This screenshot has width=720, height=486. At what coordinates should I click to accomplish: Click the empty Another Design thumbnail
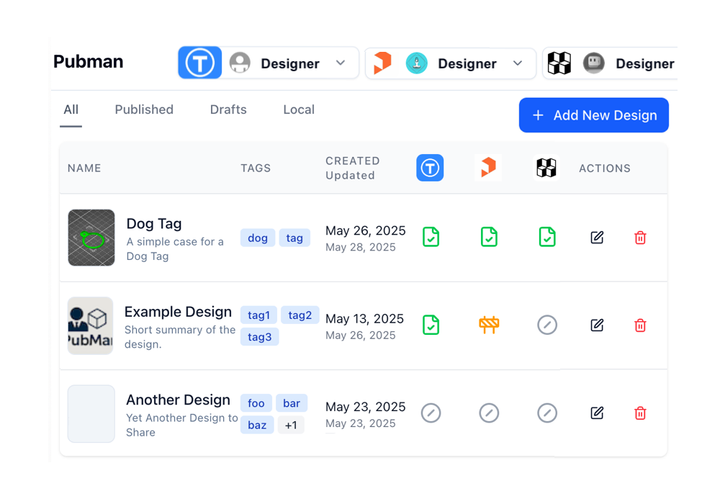tap(91, 414)
